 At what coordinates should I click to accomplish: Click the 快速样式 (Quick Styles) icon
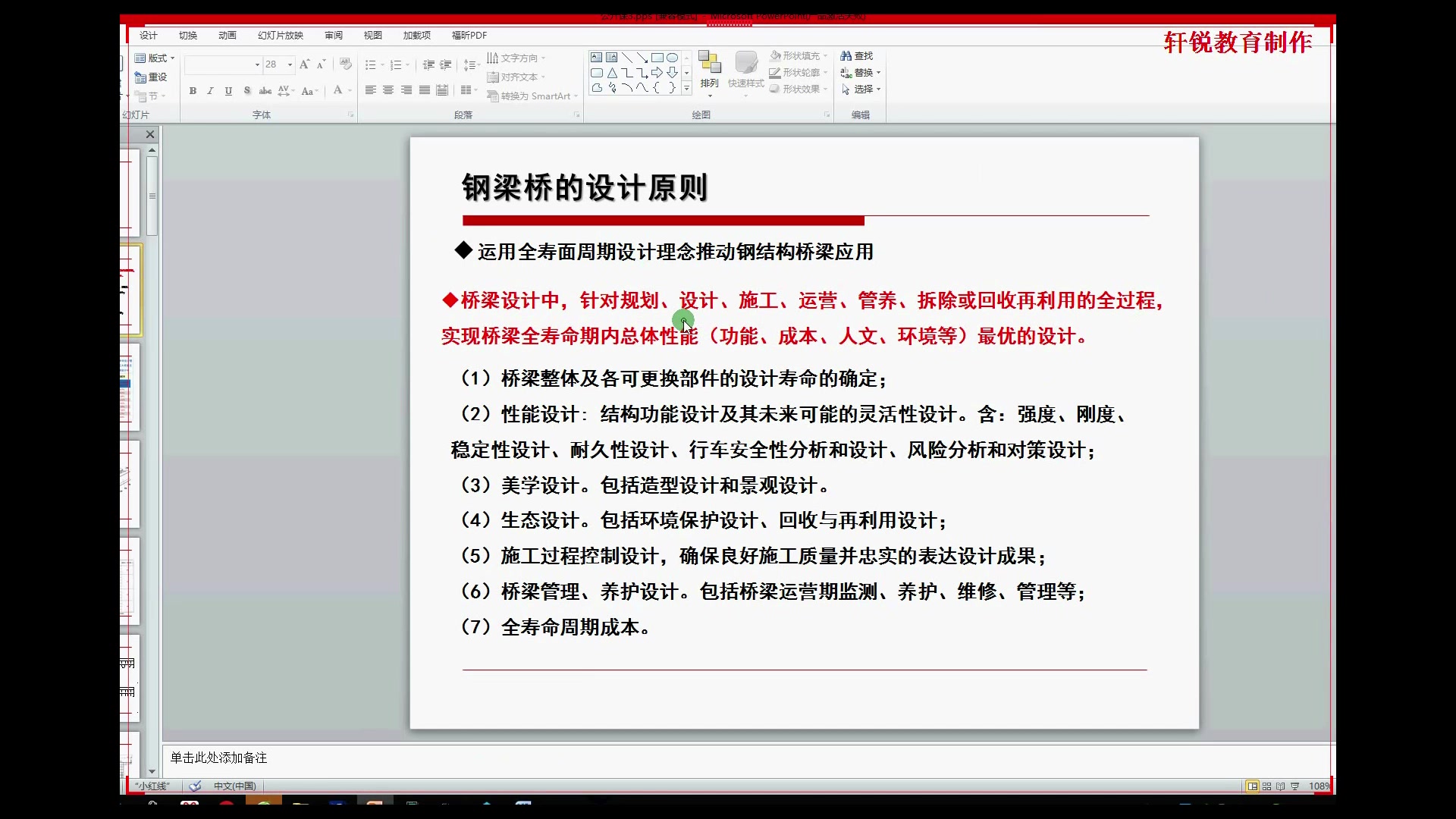[x=745, y=72]
